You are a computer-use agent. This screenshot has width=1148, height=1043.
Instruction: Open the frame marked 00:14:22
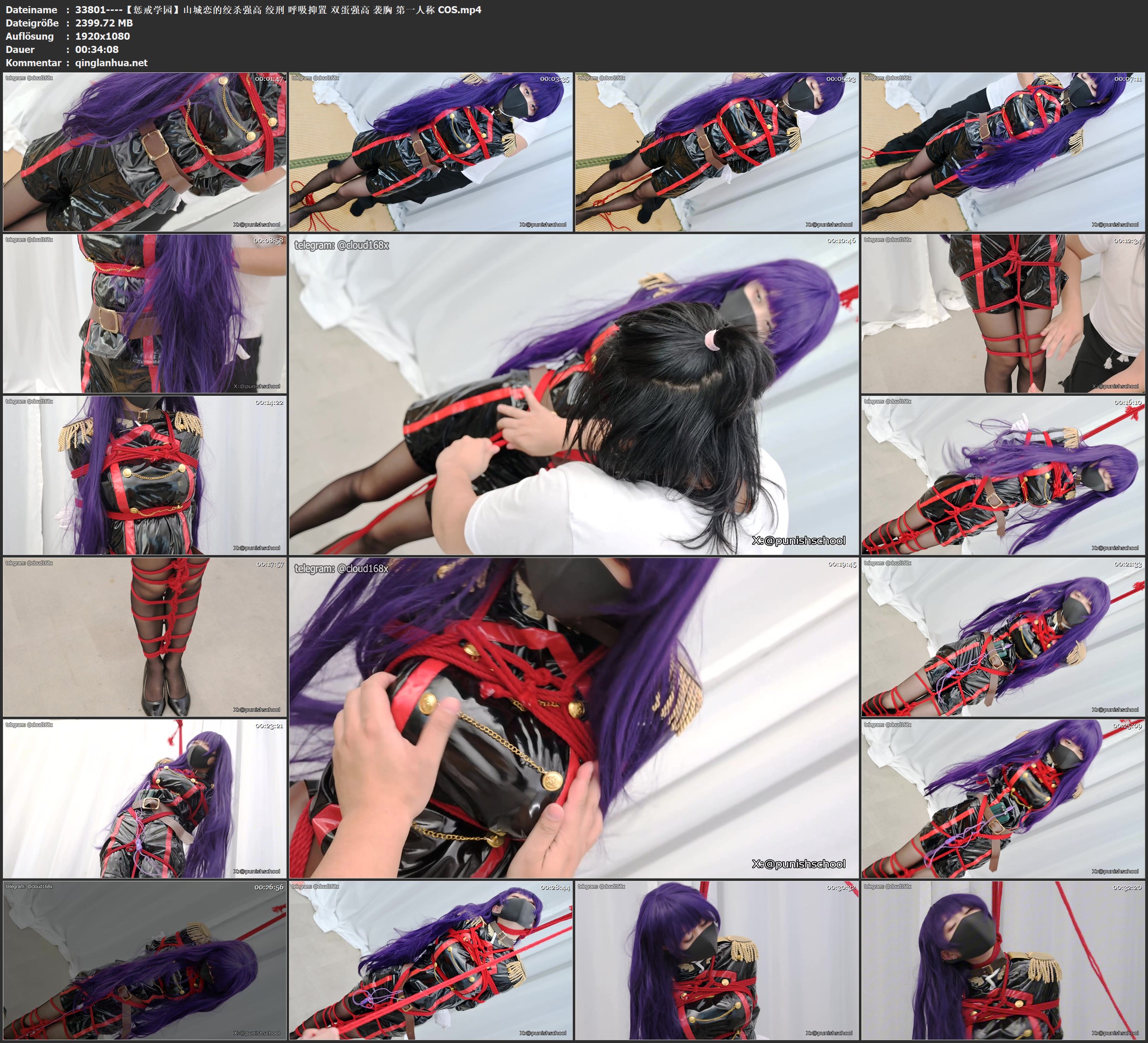(x=145, y=475)
